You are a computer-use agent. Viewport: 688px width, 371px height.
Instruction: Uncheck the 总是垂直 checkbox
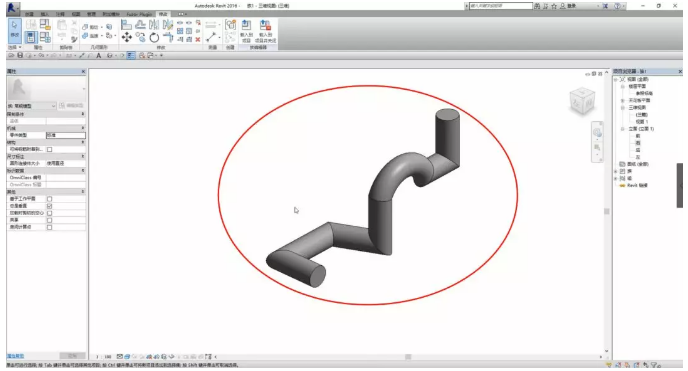(49, 206)
